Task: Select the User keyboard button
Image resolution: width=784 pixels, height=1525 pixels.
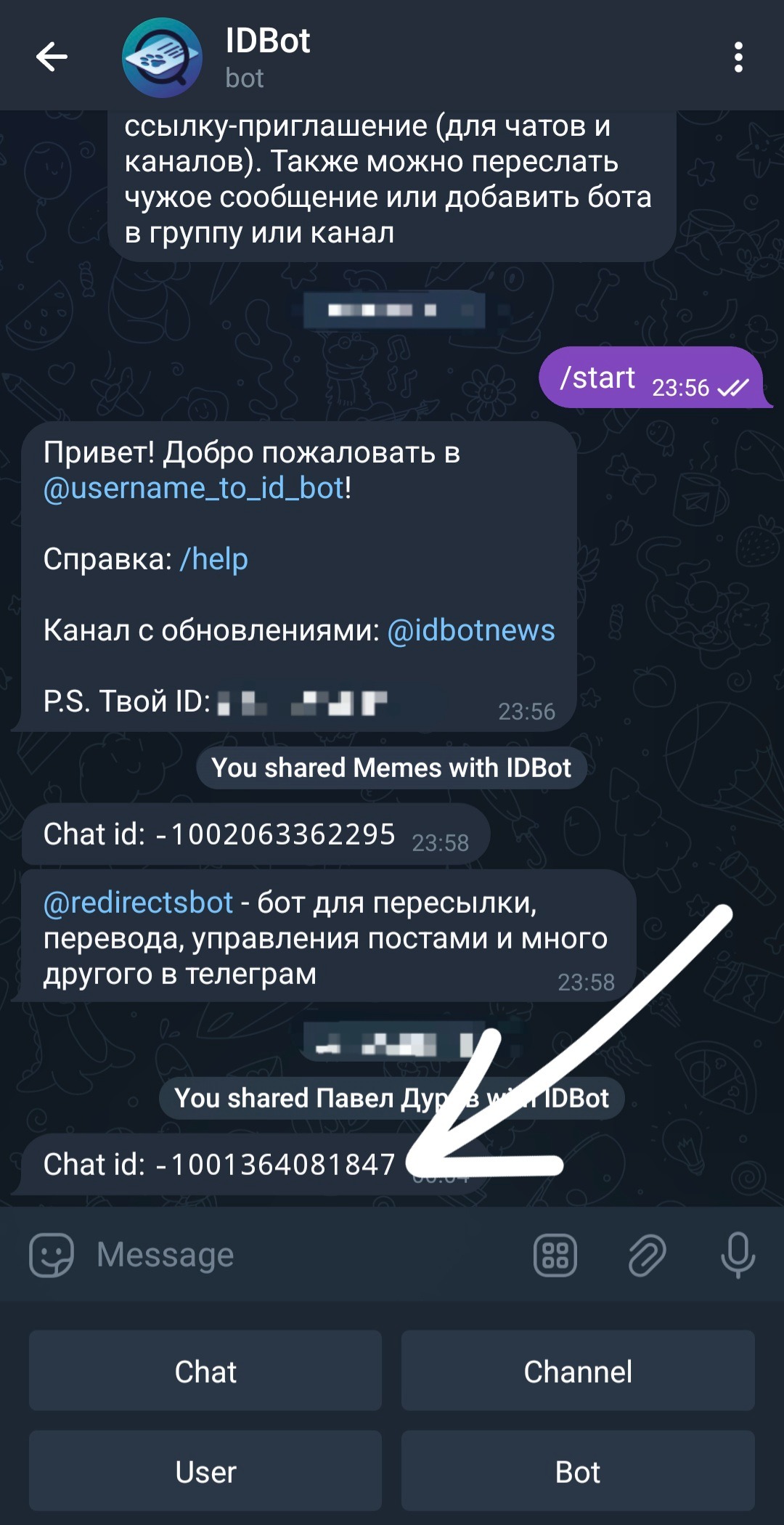Action: click(205, 1471)
